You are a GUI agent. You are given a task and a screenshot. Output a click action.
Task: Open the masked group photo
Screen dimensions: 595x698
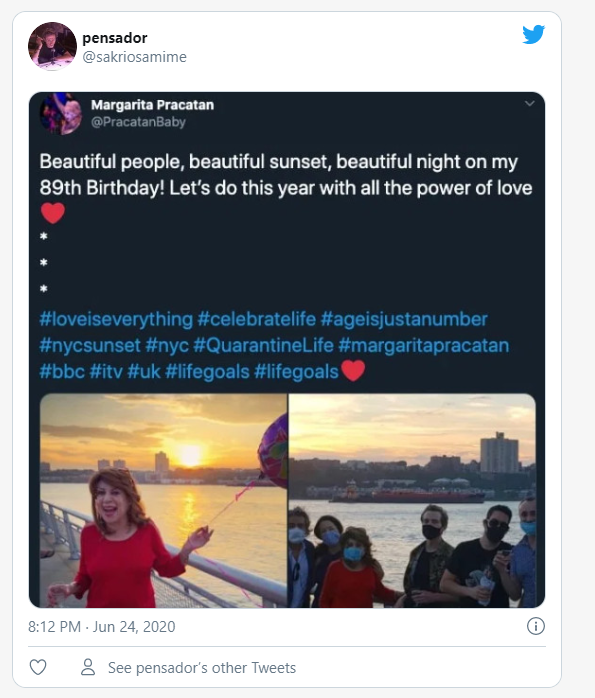click(x=412, y=500)
